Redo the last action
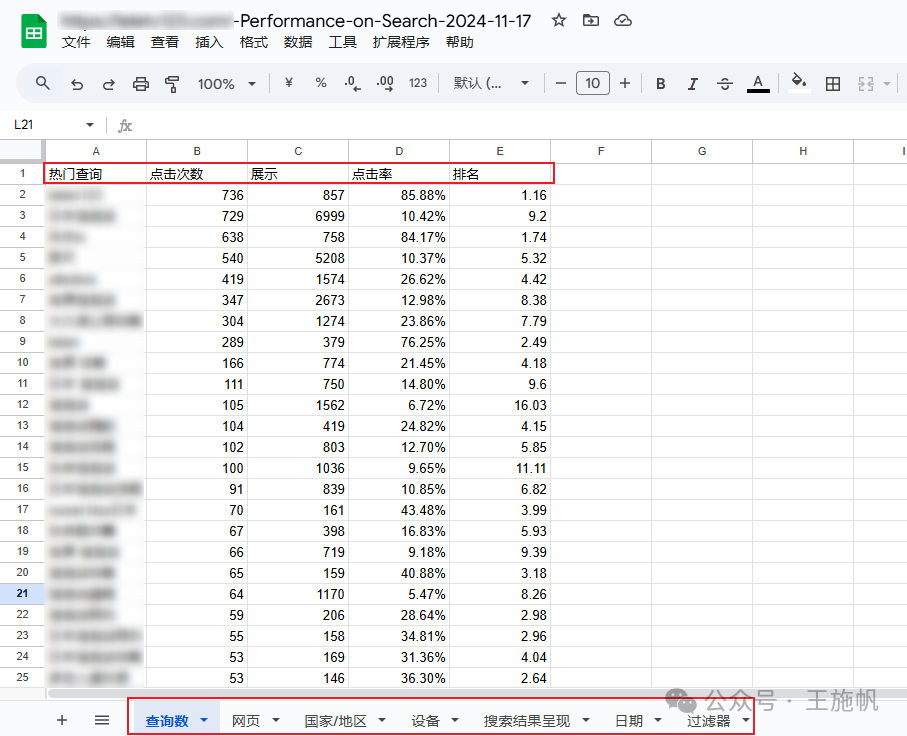Viewport: 907px width, 736px height. tap(109, 84)
